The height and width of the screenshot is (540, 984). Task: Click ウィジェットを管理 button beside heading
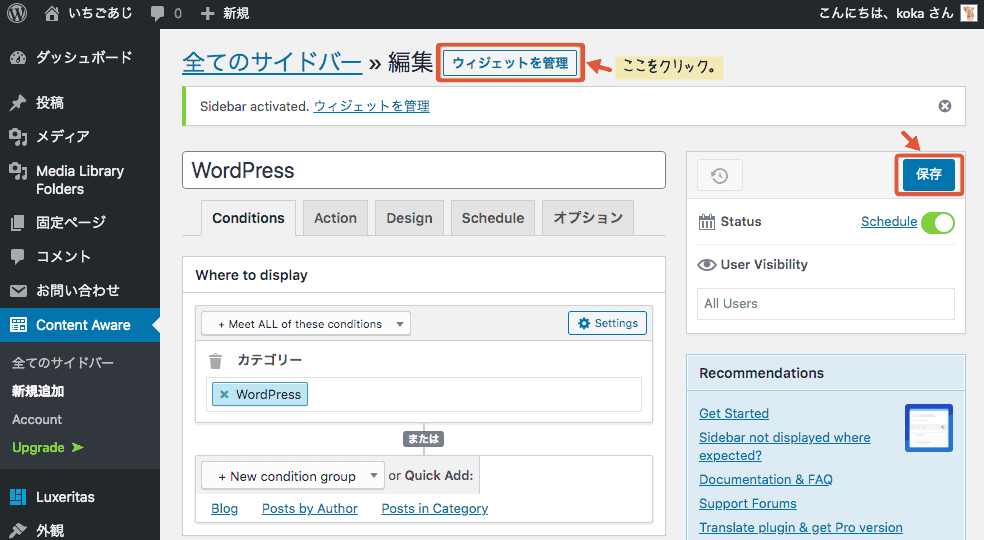[x=510, y=63]
